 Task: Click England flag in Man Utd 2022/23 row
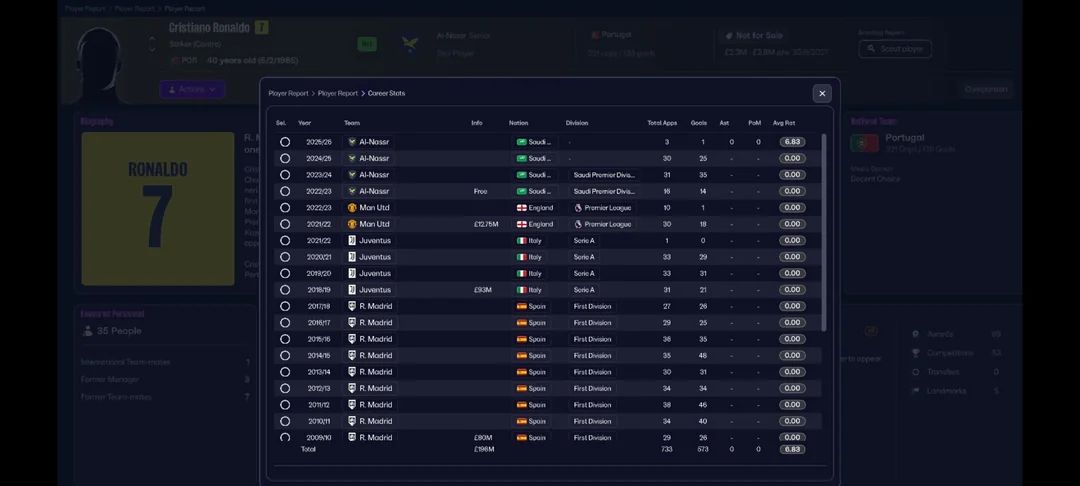(x=521, y=207)
